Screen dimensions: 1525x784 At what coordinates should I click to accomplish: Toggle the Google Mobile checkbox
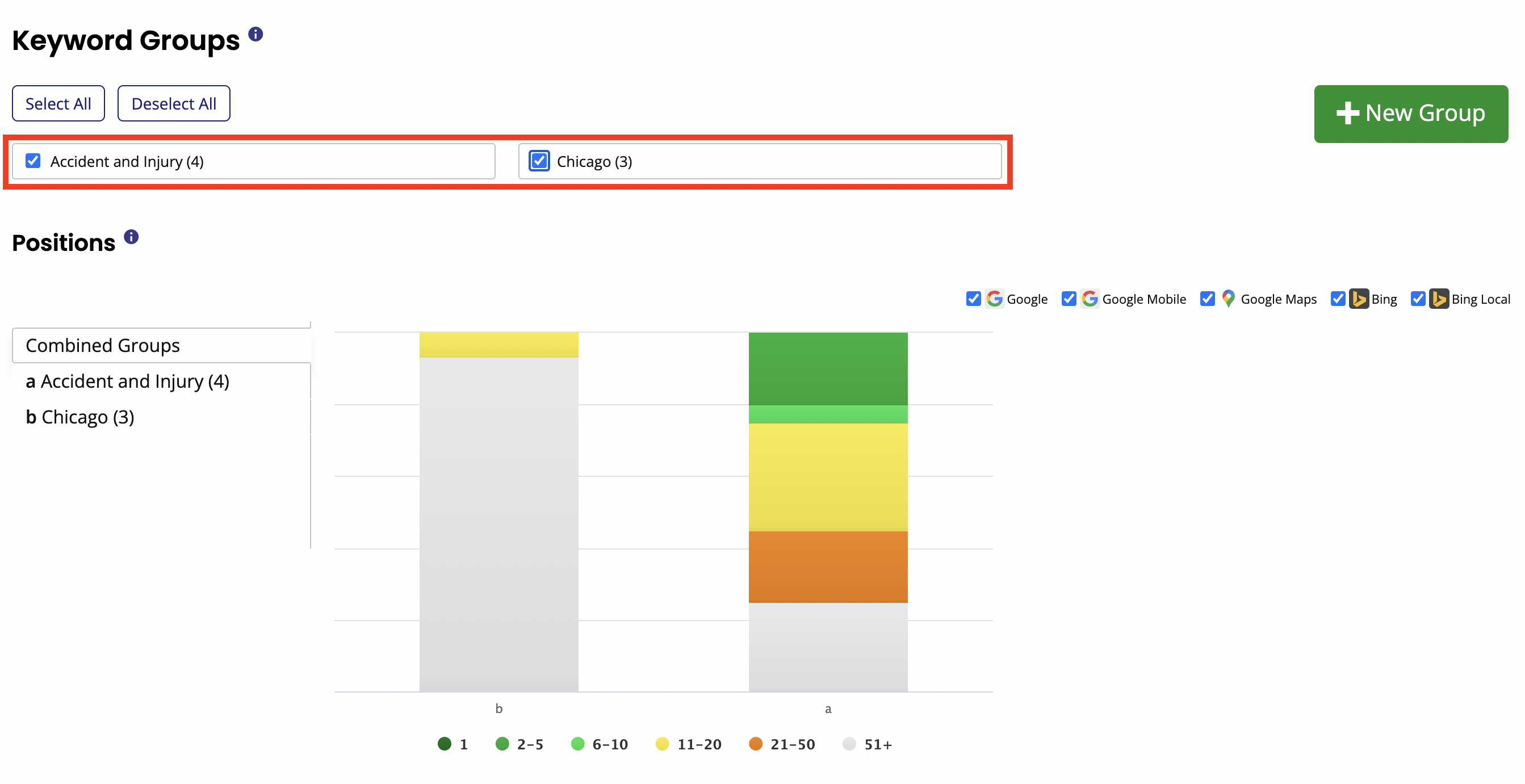[x=1069, y=299]
